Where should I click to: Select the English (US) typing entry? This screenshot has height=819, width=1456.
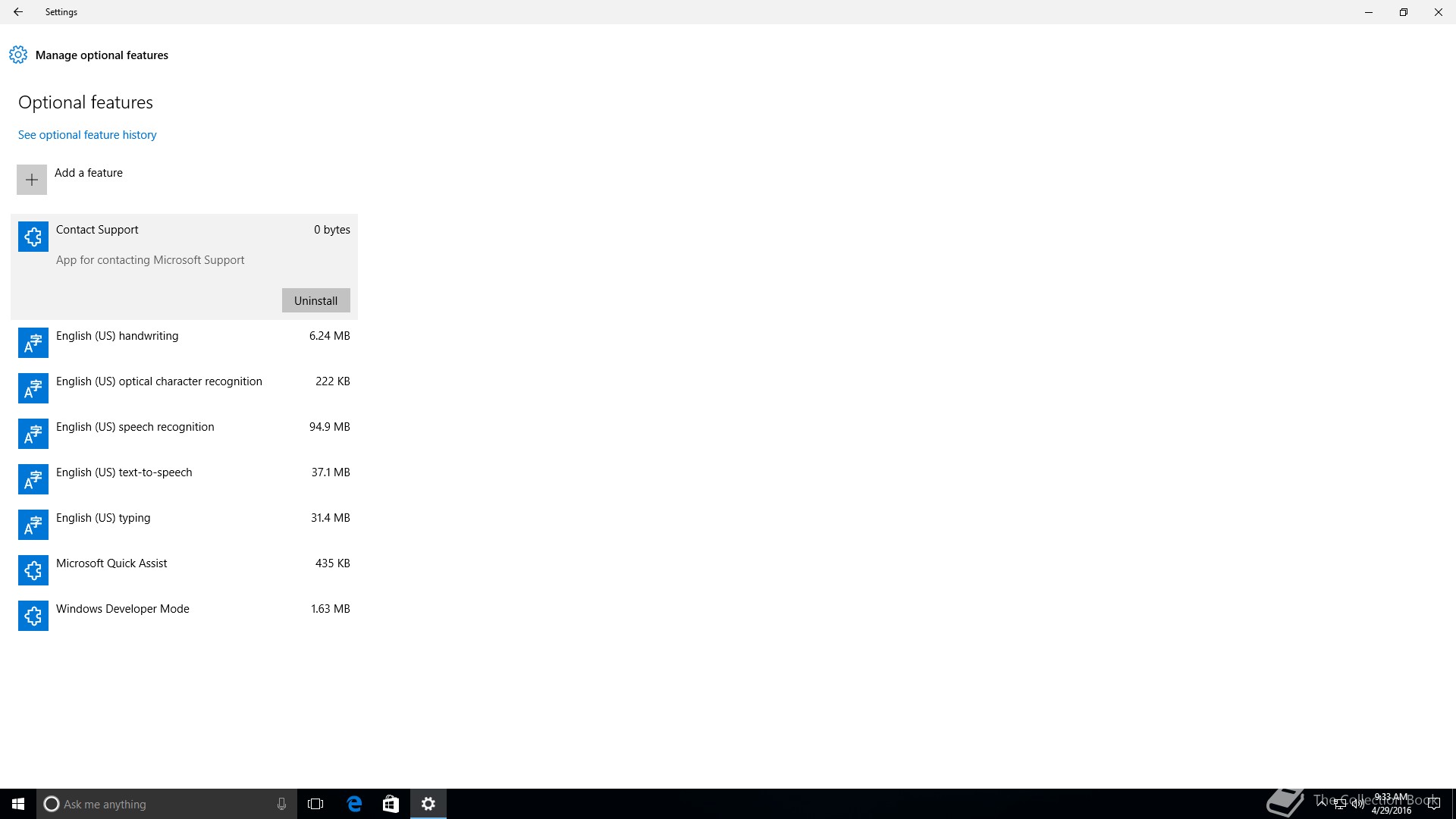click(184, 525)
